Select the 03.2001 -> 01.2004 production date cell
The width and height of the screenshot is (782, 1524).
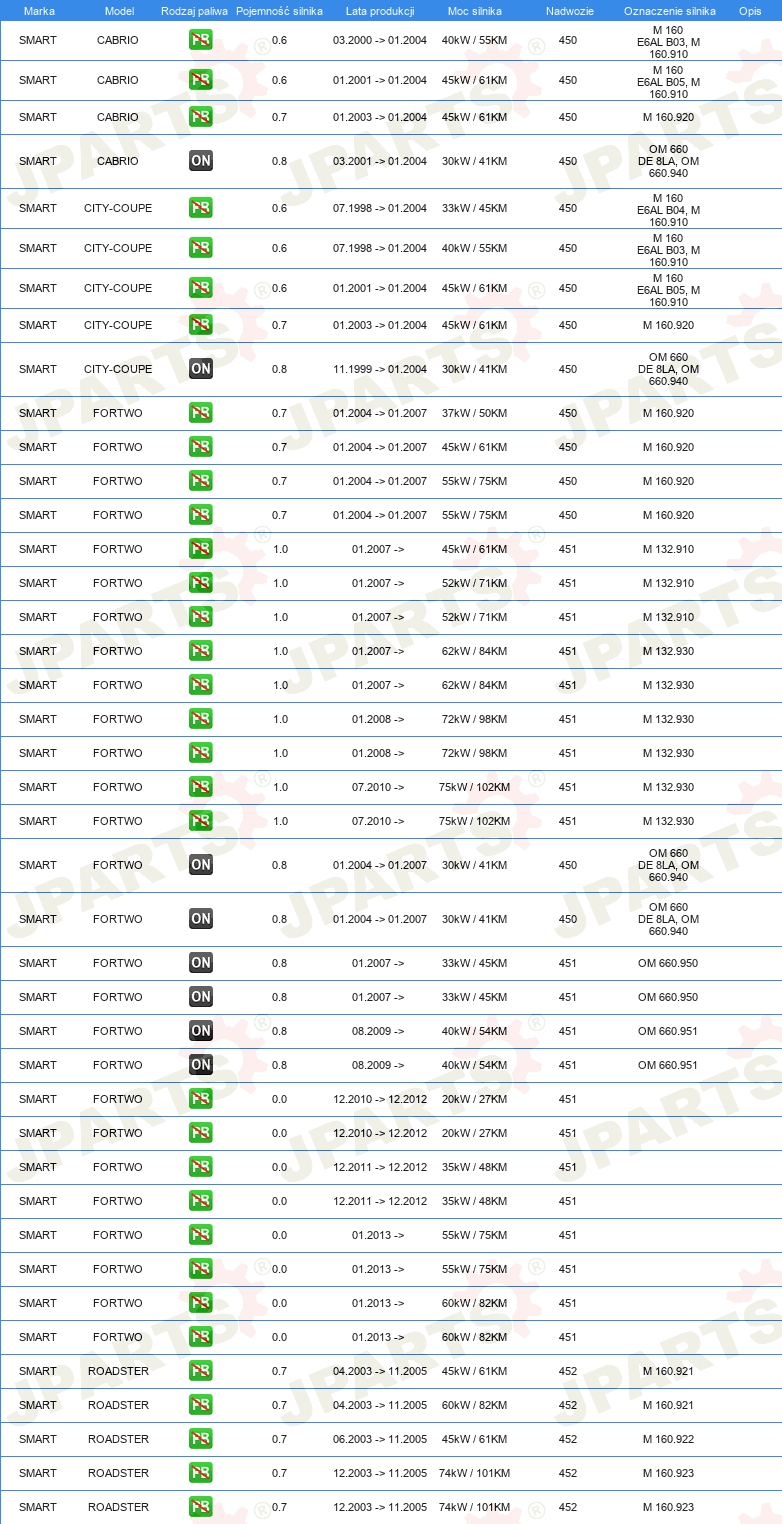380,161
